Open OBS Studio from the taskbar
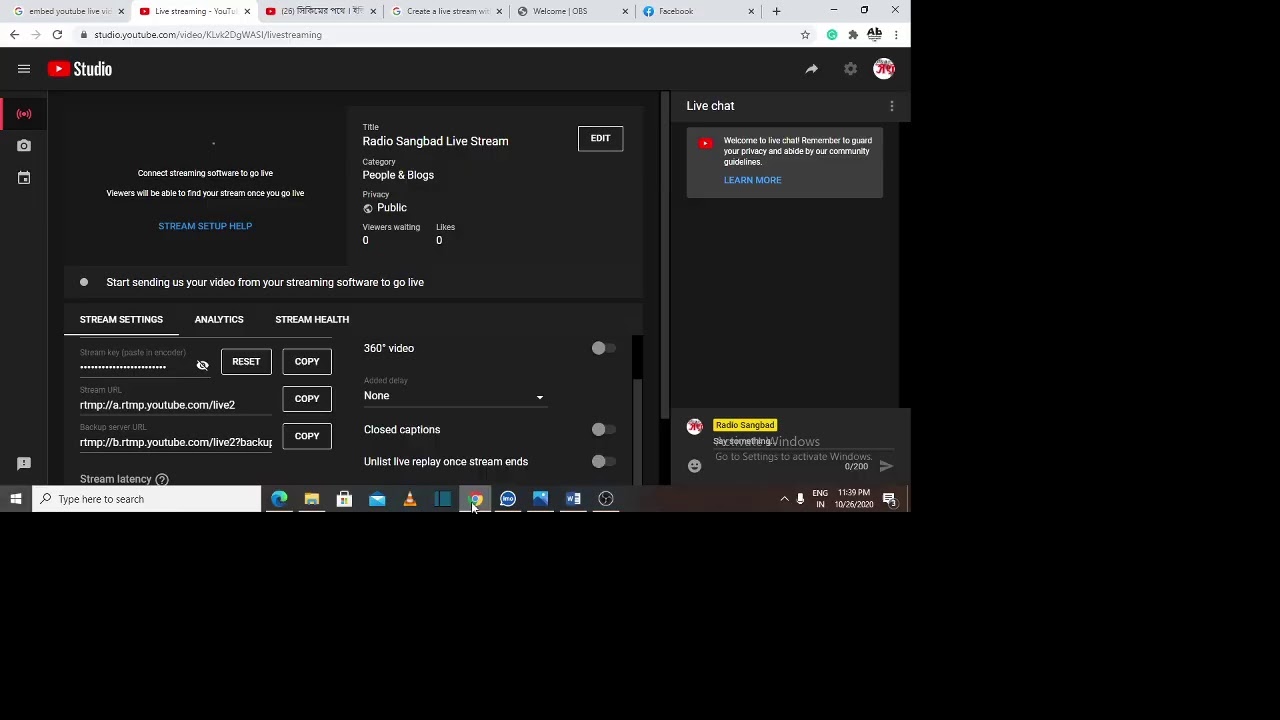 point(606,499)
